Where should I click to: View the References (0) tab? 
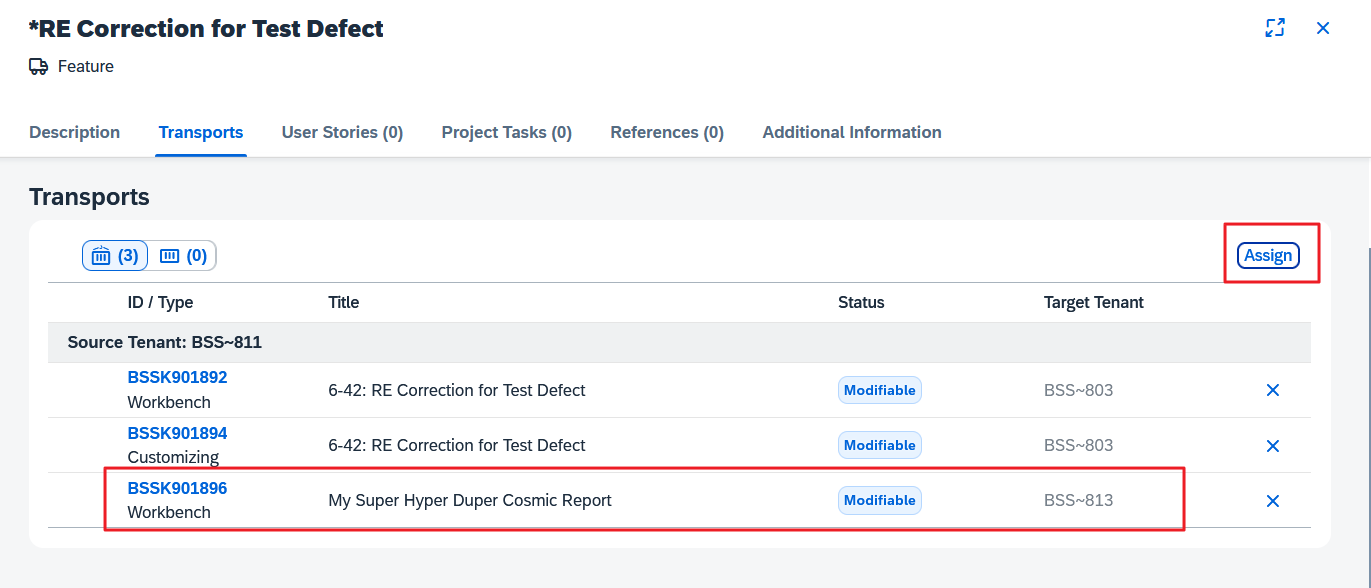667,132
